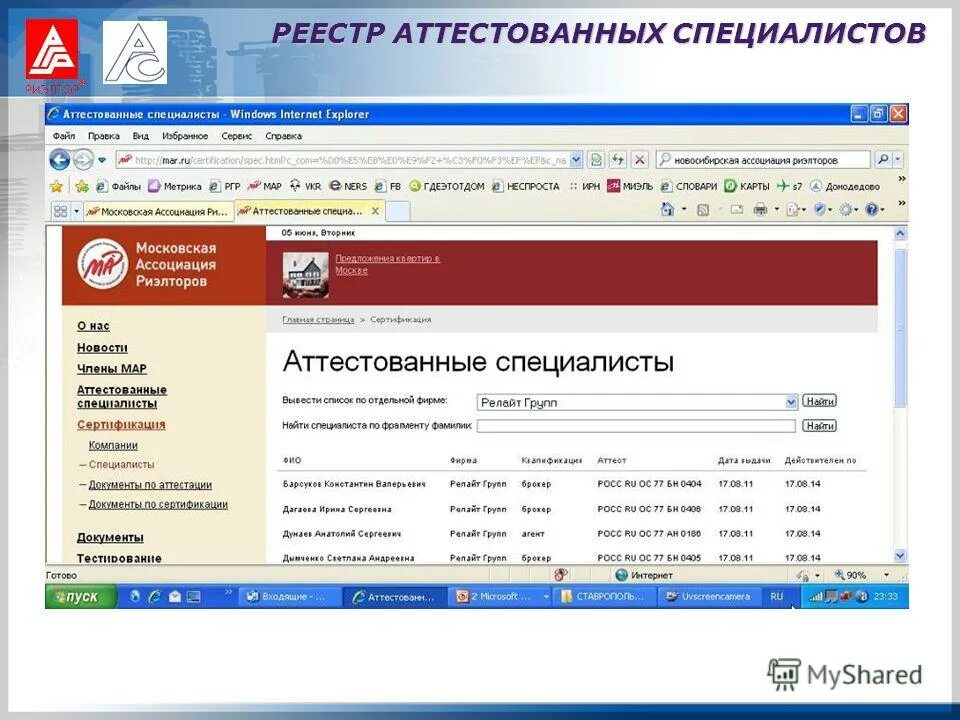Open the address bar history dropdown
Viewport: 960px width, 720px height.
[575, 159]
